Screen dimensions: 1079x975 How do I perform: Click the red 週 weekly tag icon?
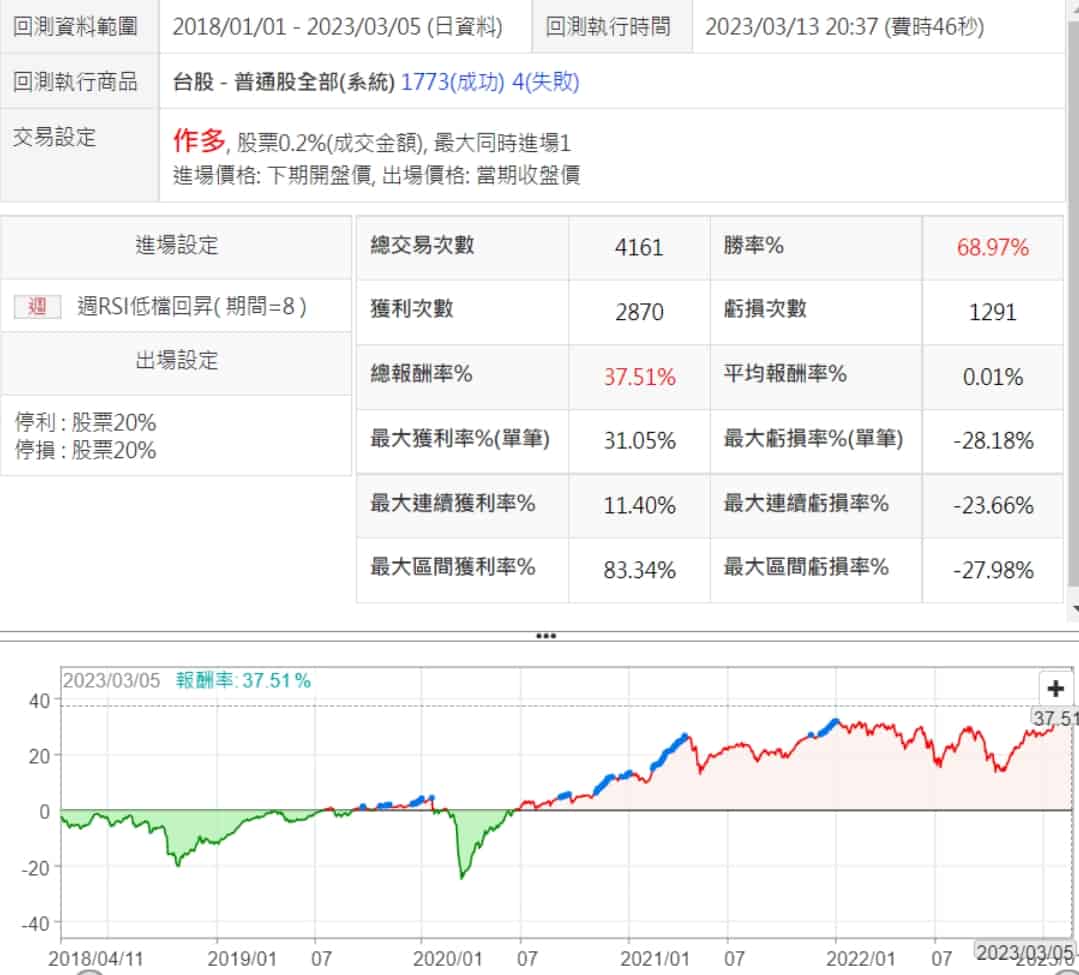37,306
